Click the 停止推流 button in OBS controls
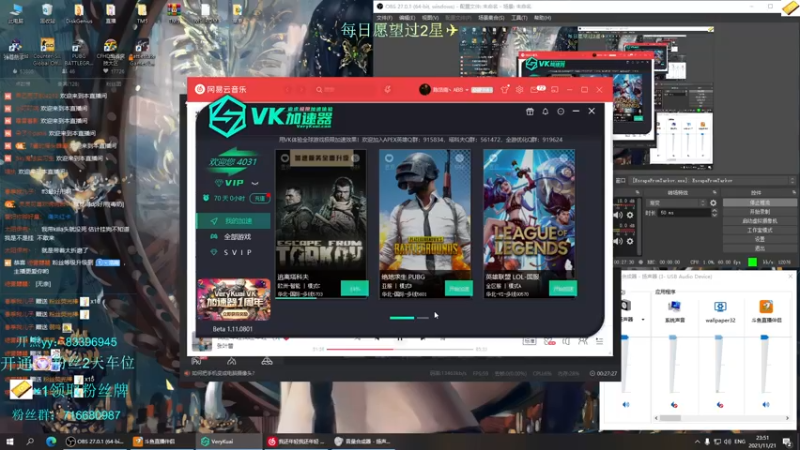The width and height of the screenshot is (800, 450). (759, 203)
